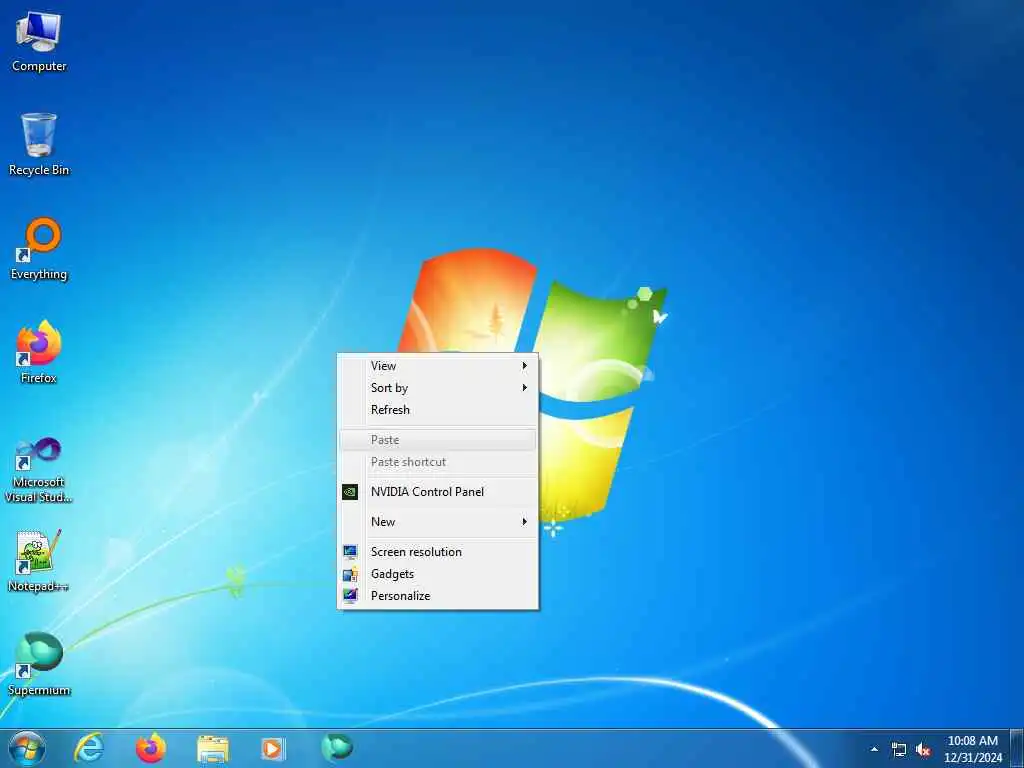Select the Everything search shortcut icon
Image resolution: width=1024 pixels, height=768 pixels.
point(39,249)
